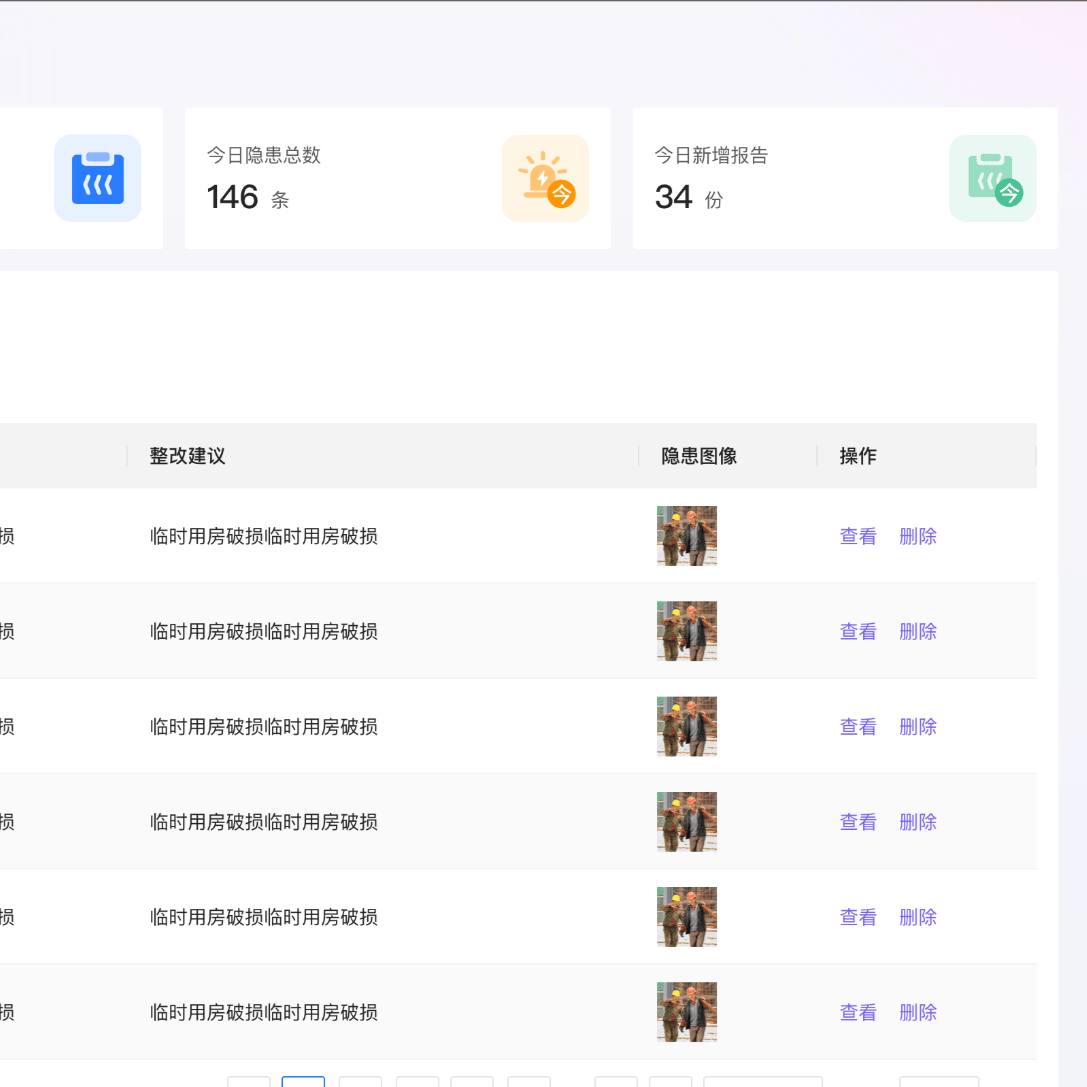The image size is (1087, 1087).
Task: Click the '今' badge on the orange alarm icon
Action: 561,192
